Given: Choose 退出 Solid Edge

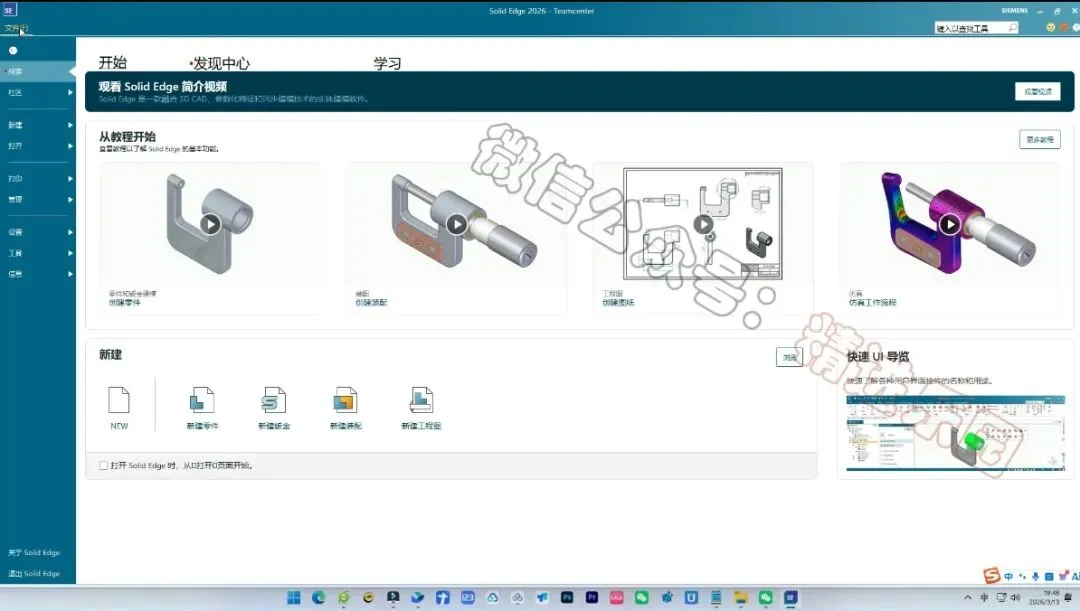Looking at the screenshot, I should [x=34, y=573].
